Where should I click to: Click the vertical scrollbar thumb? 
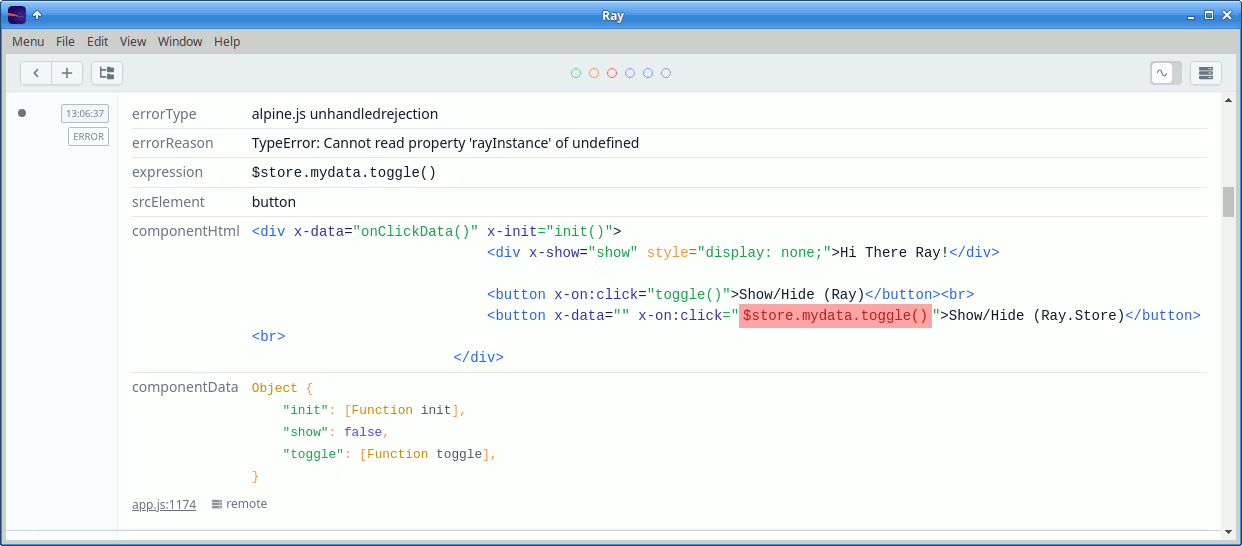(1228, 202)
